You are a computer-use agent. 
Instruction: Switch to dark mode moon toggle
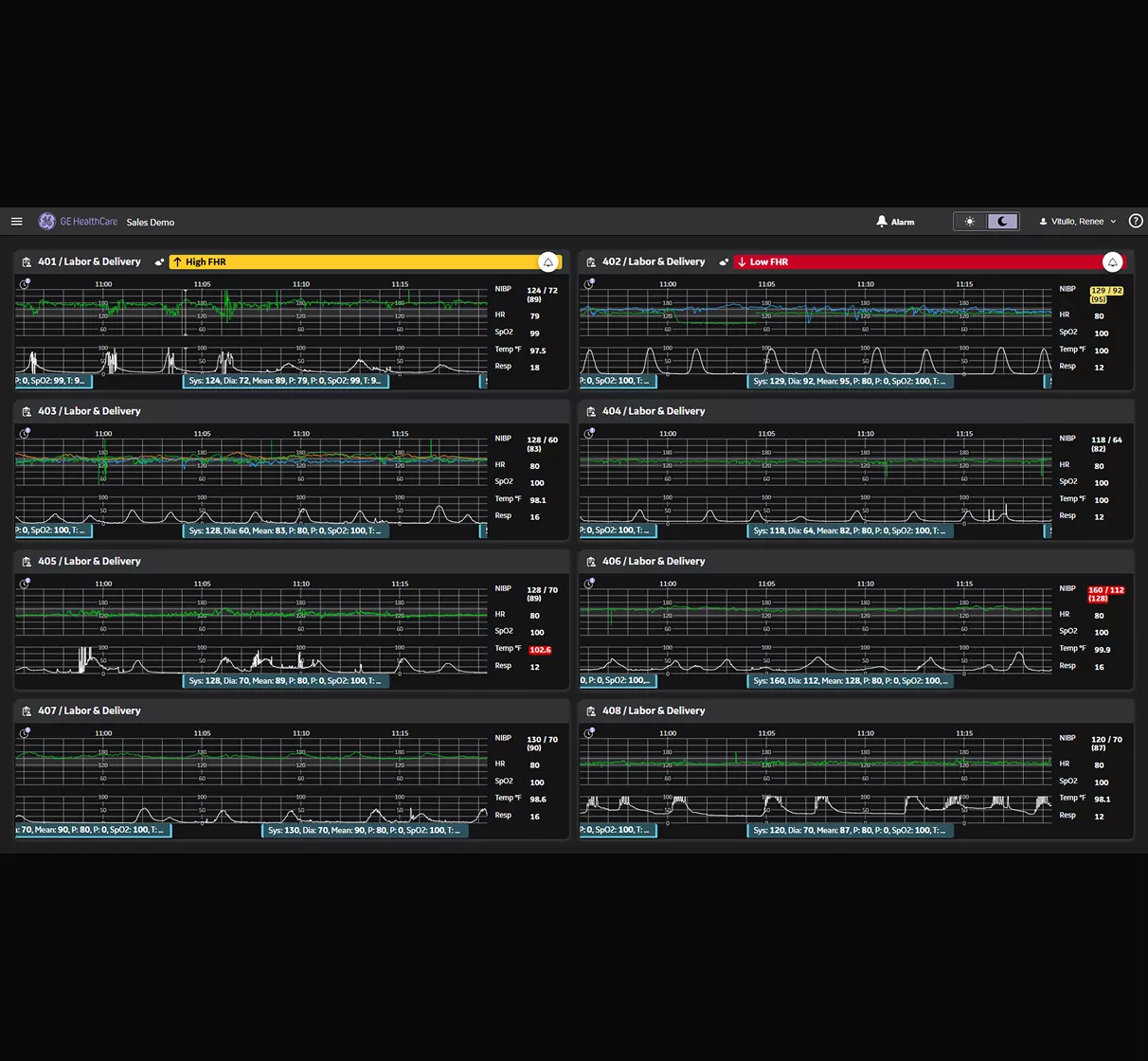coord(1002,222)
